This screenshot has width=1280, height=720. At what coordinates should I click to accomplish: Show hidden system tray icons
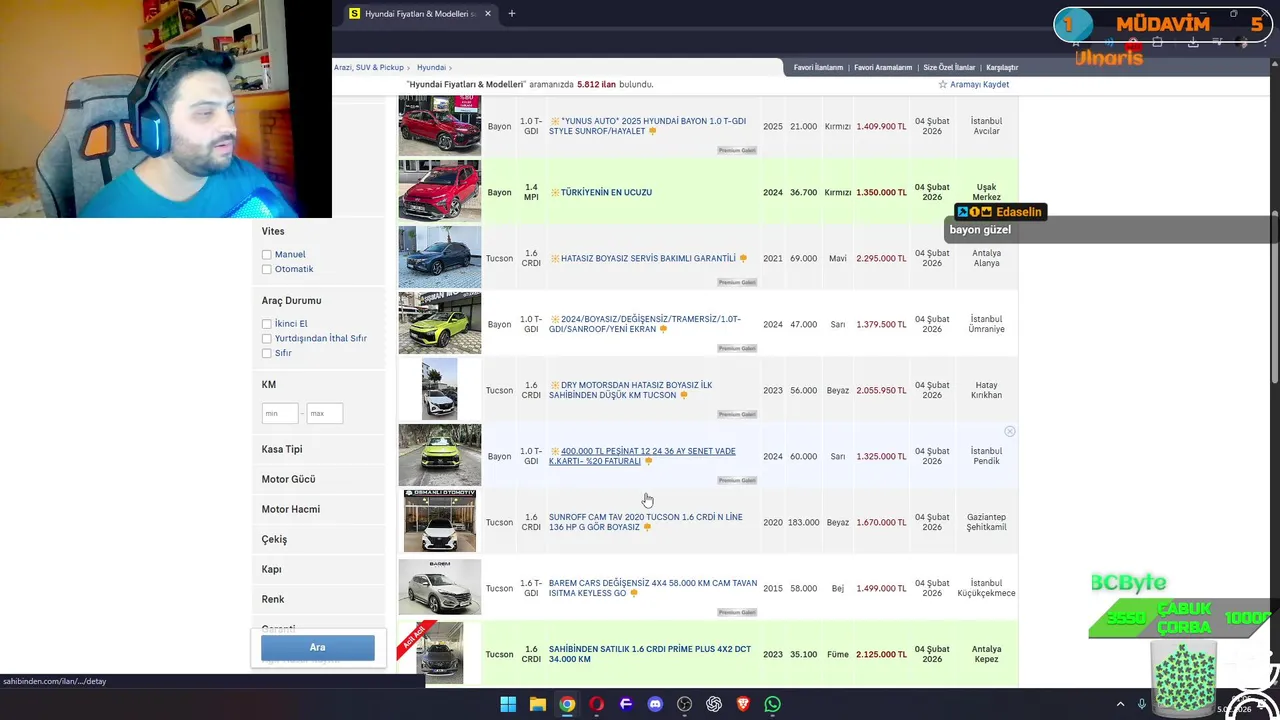tap(1120, 704)
